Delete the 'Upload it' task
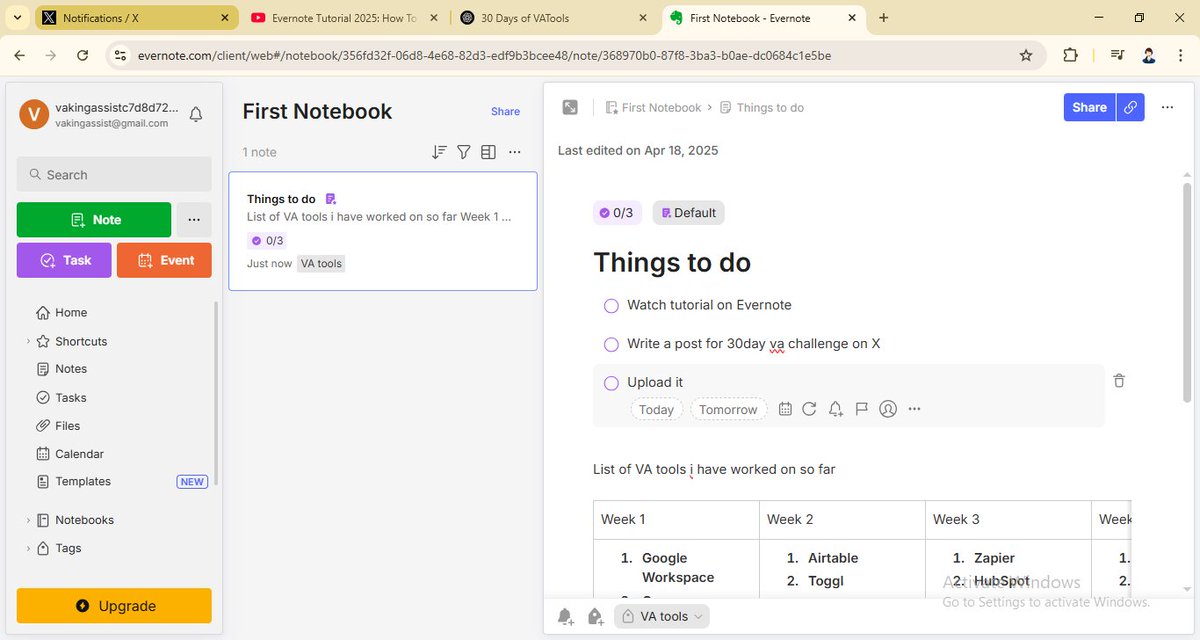This screenshot has width=1200, height=640. [x=1119, y=381]
